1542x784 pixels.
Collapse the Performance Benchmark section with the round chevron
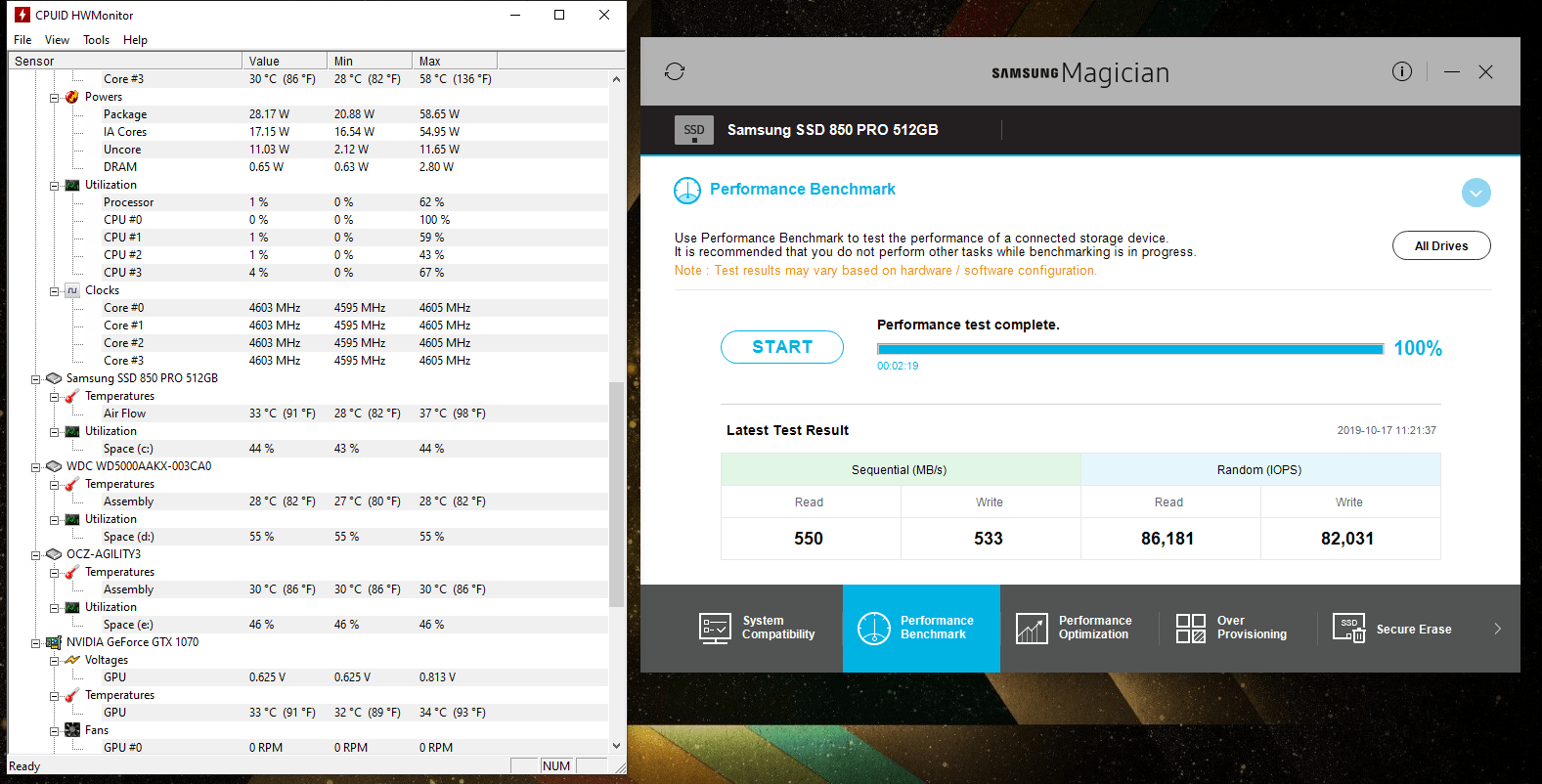tap(1476, 193)
